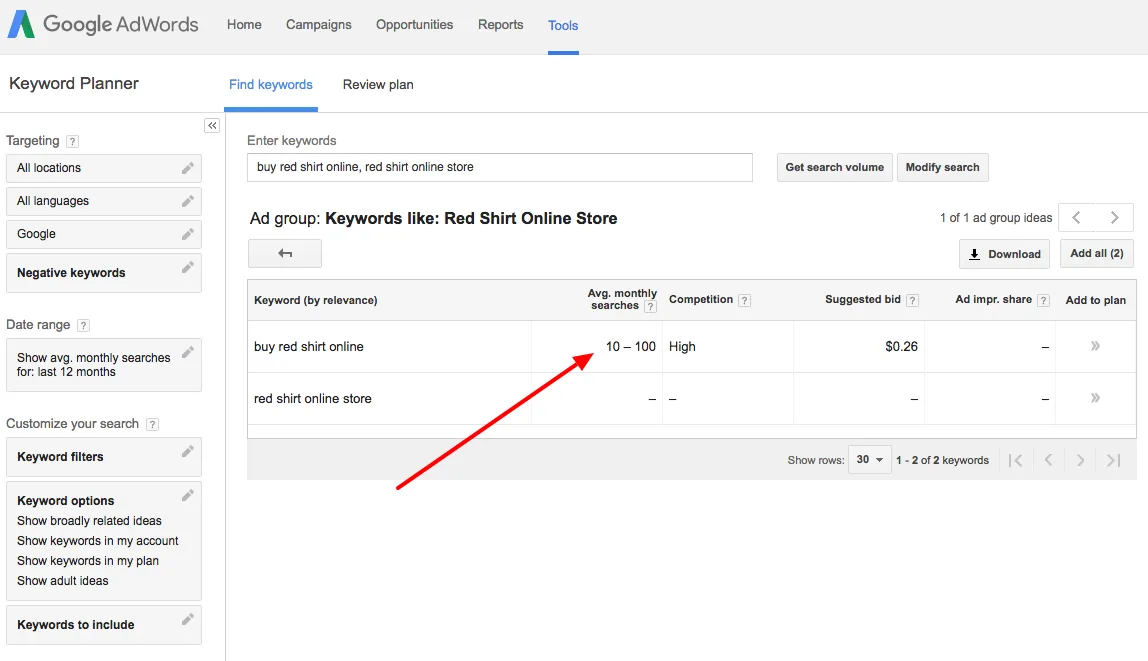Select 'red shirt online store' keyword
Screen dimensions: 1148x661
click(313, 398)
